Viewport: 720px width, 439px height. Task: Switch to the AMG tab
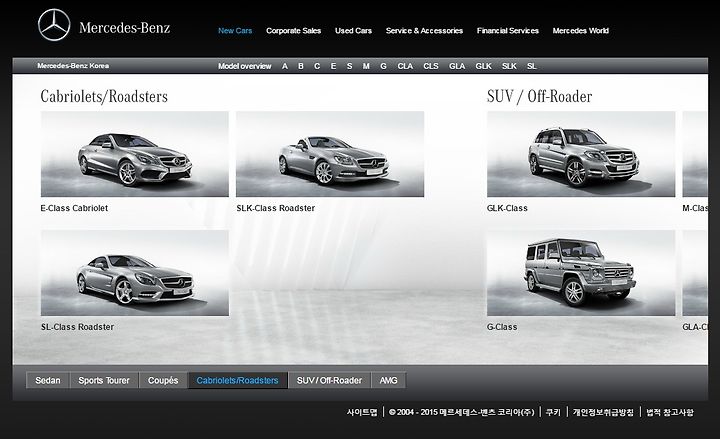point(388,380)
